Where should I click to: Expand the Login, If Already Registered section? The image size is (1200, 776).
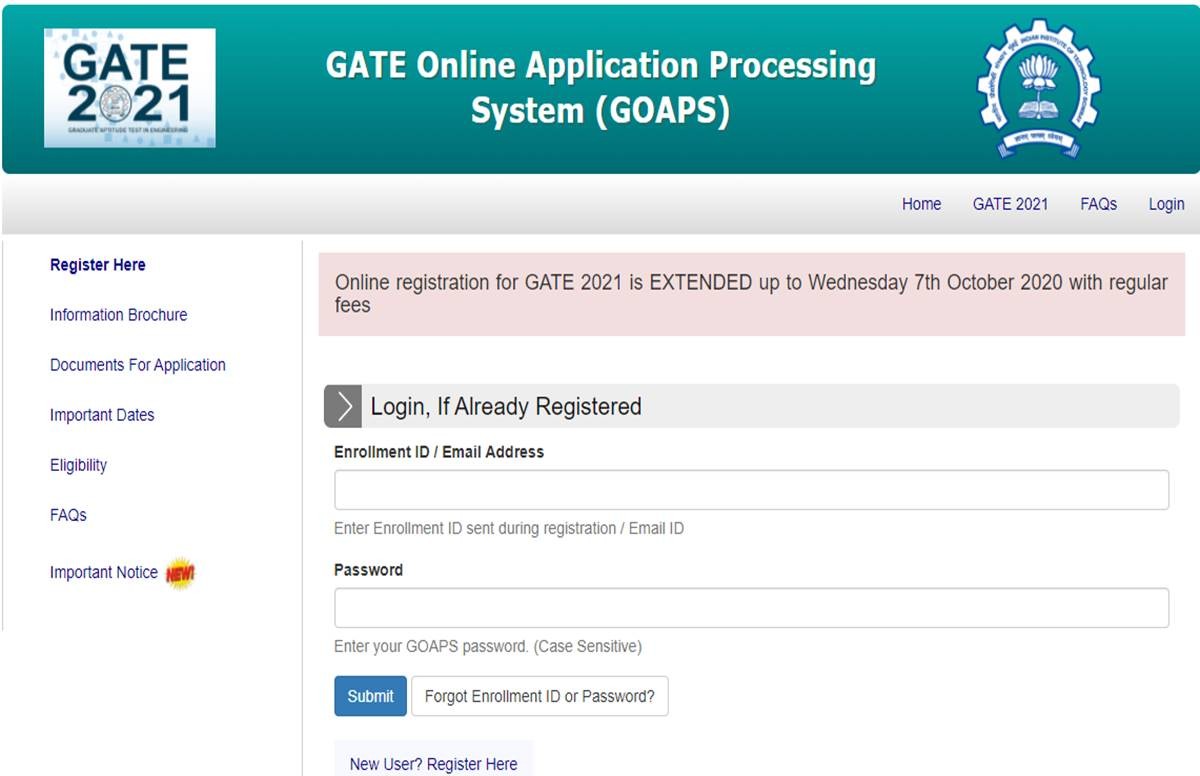[x=506, y=407]
